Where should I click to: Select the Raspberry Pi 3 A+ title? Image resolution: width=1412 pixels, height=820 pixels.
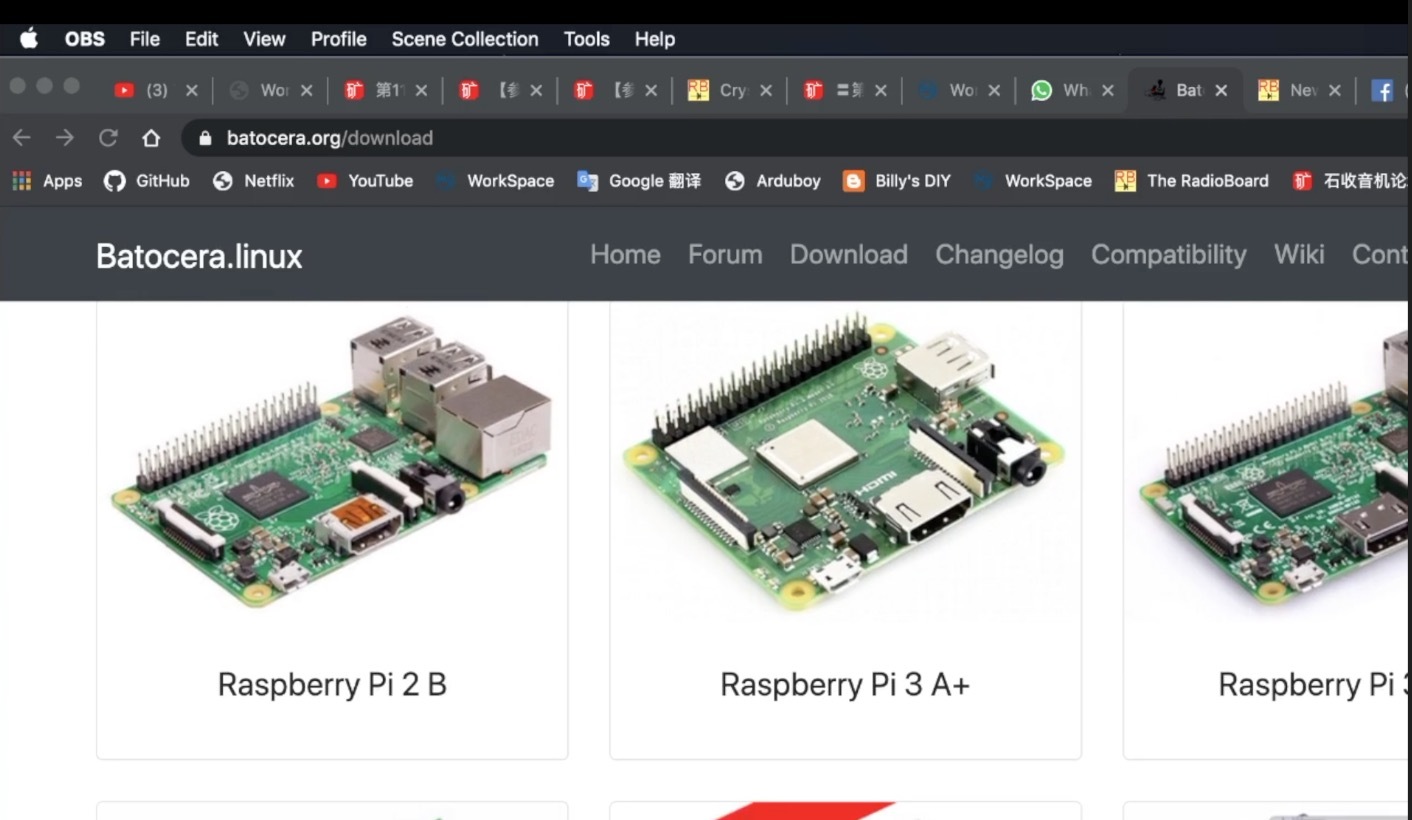845,685
